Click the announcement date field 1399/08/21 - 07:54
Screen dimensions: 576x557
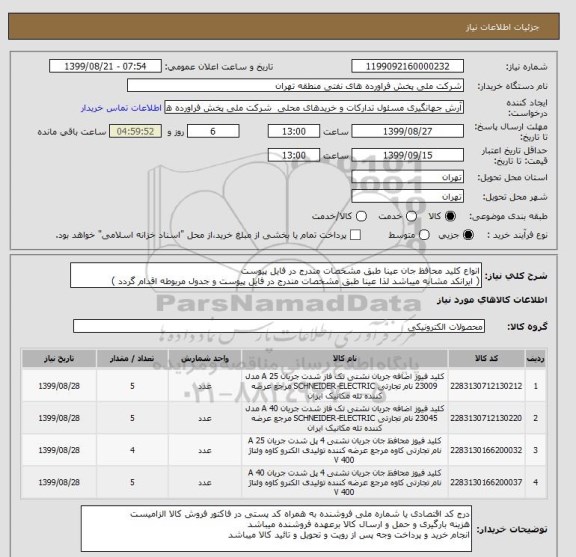point(105,67)
